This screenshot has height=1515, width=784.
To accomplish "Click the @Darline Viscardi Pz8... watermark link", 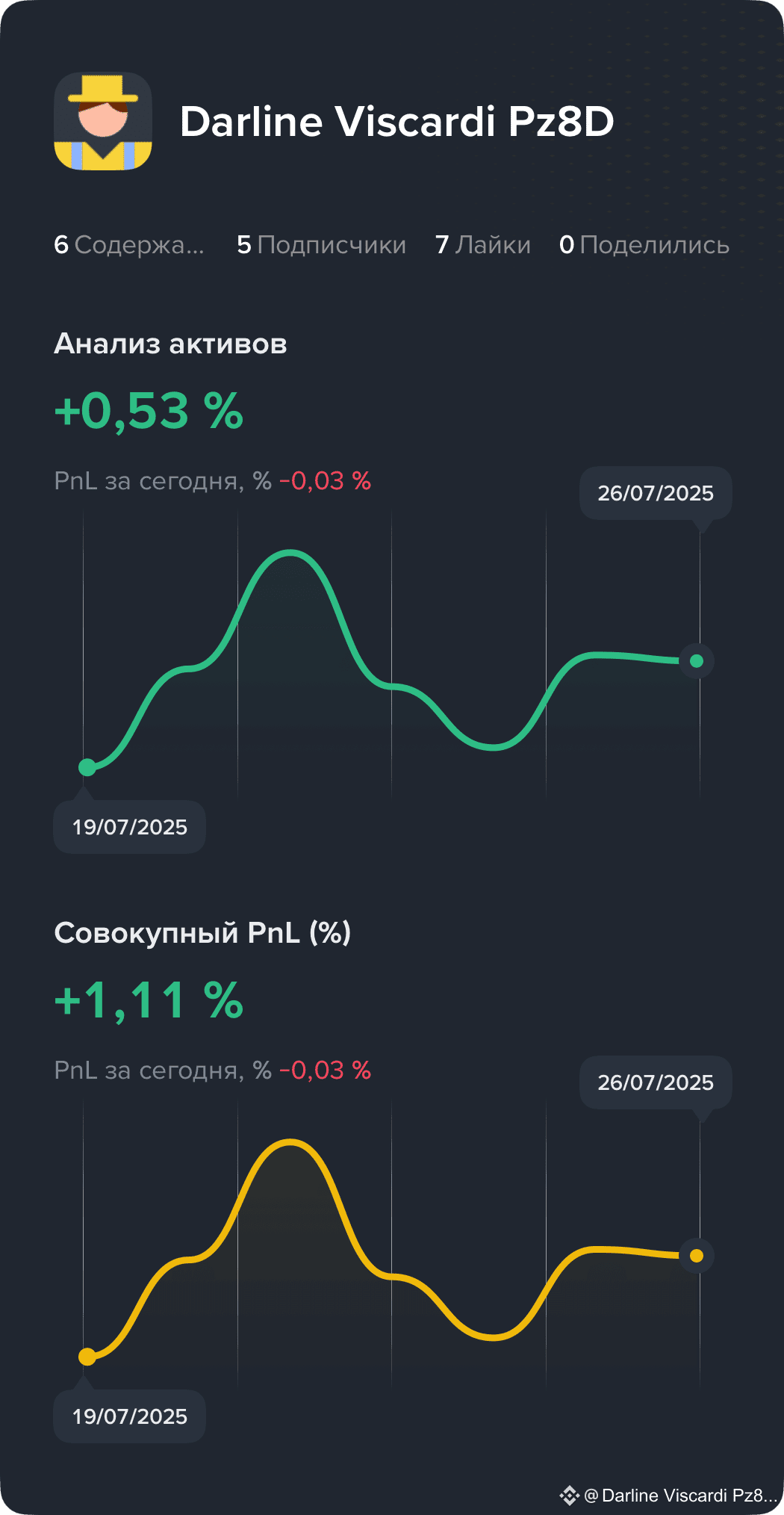I will click(x=681, y=1495).
